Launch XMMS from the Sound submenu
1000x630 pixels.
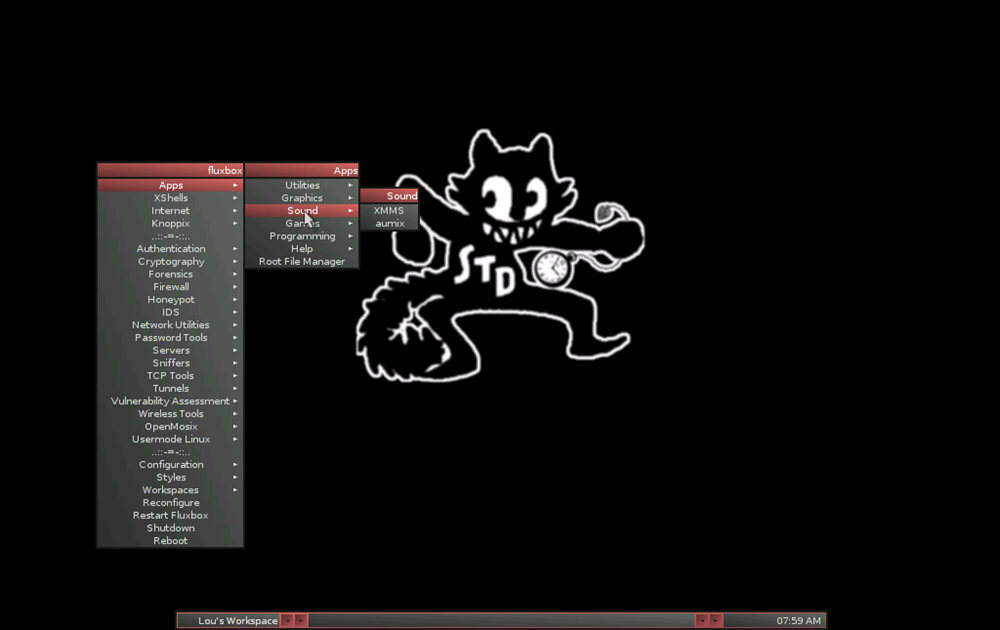coord(389,210)
